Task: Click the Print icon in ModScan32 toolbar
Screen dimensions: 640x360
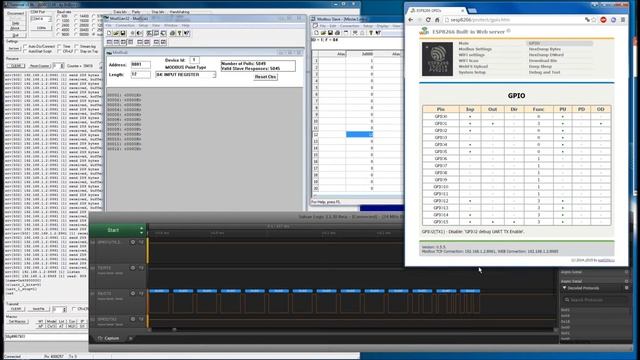Action: tap(173, 33)
